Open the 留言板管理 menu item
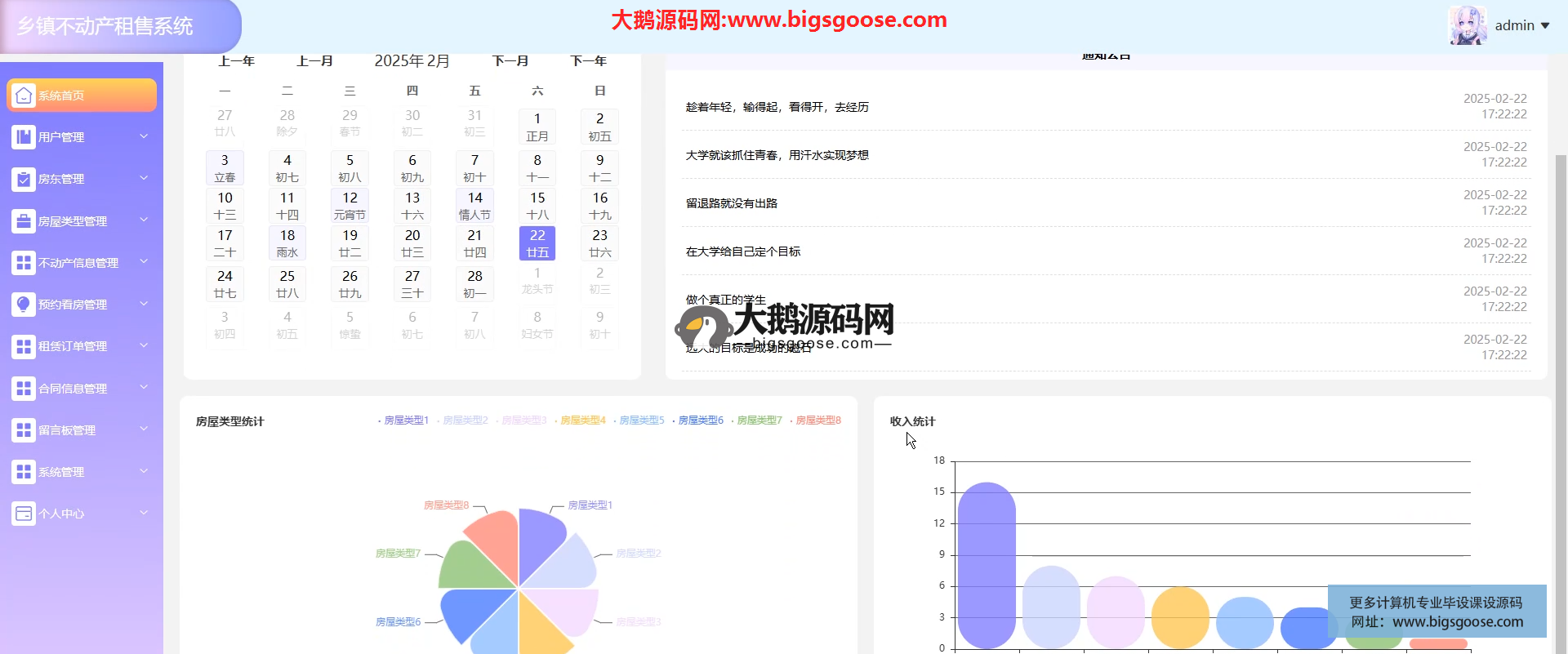The height and width of the screenshot is (654, 1568). coord(67,430)
